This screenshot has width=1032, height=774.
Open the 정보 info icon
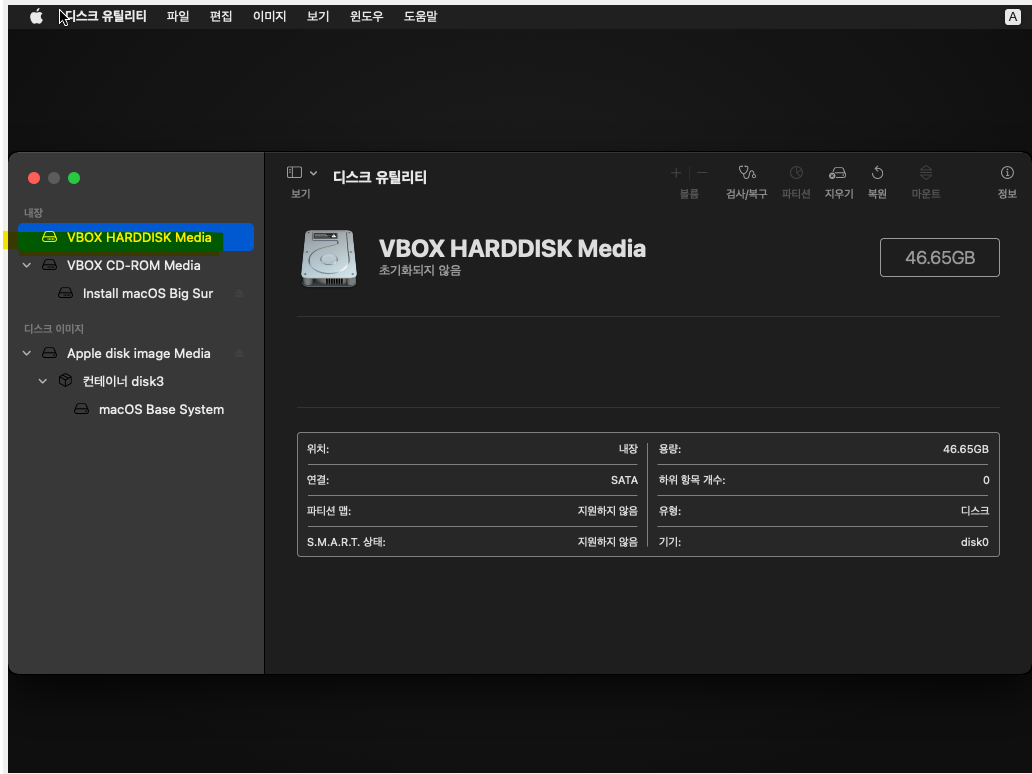point(1007,173)
